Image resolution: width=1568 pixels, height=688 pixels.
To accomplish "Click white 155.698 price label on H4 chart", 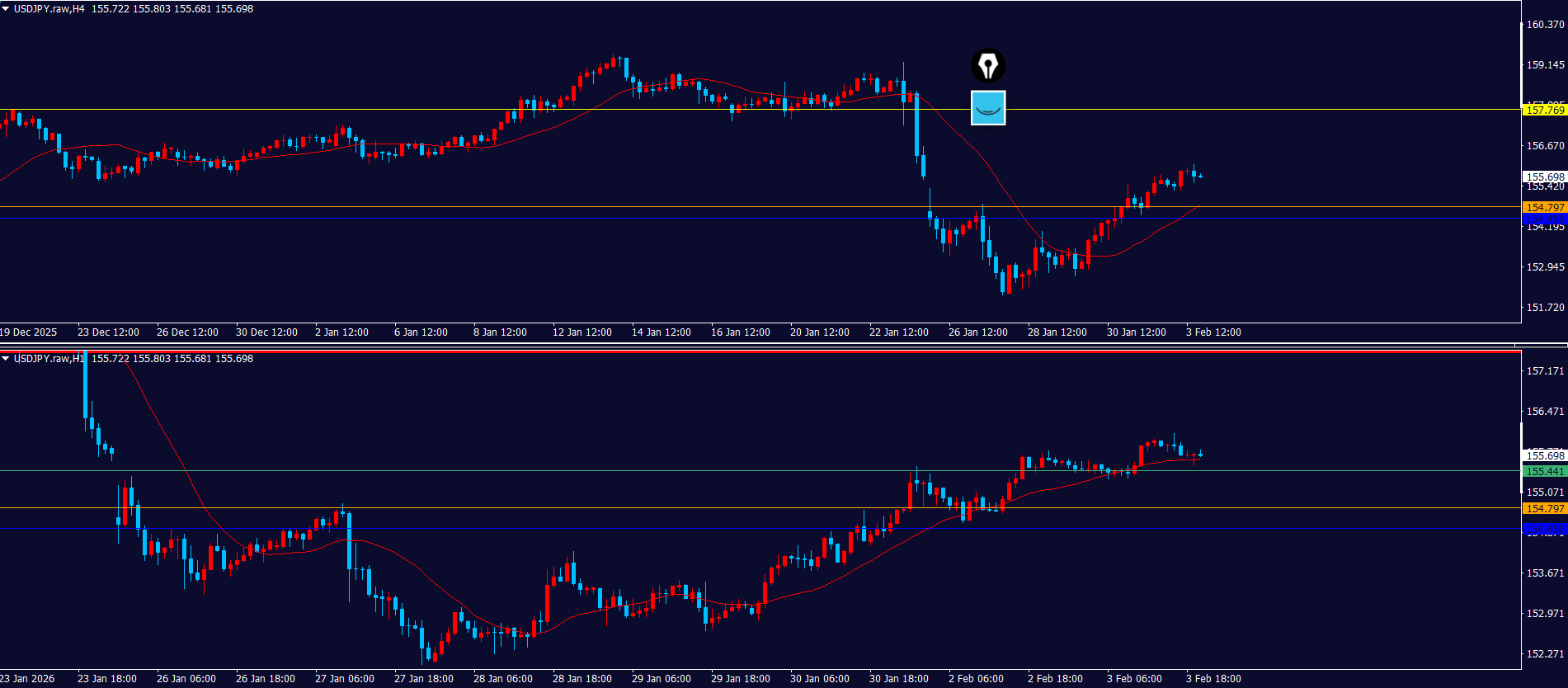I will 1544,177.
